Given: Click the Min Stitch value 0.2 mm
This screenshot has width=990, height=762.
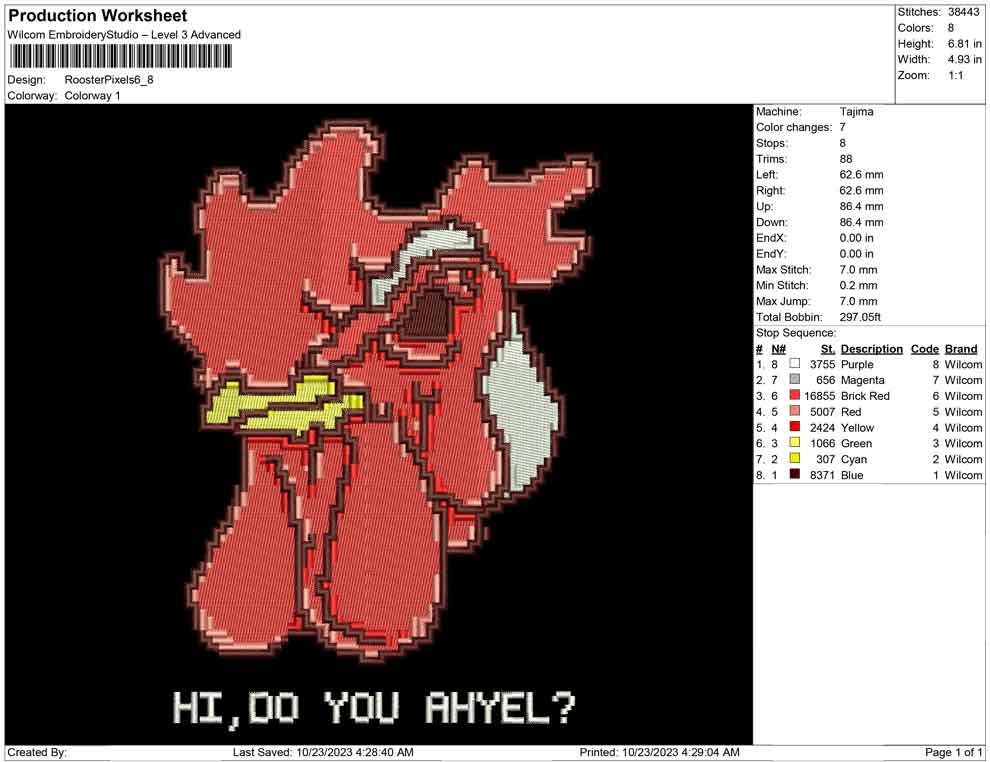Looking at the screenshot, I should (859, 285).
